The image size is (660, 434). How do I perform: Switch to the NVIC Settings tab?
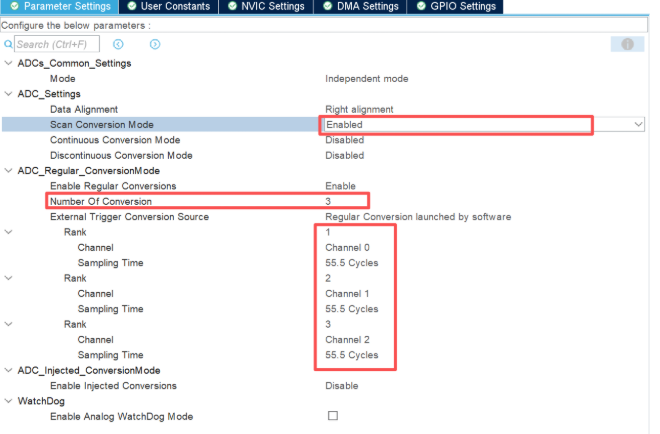[x=266, y=7]
